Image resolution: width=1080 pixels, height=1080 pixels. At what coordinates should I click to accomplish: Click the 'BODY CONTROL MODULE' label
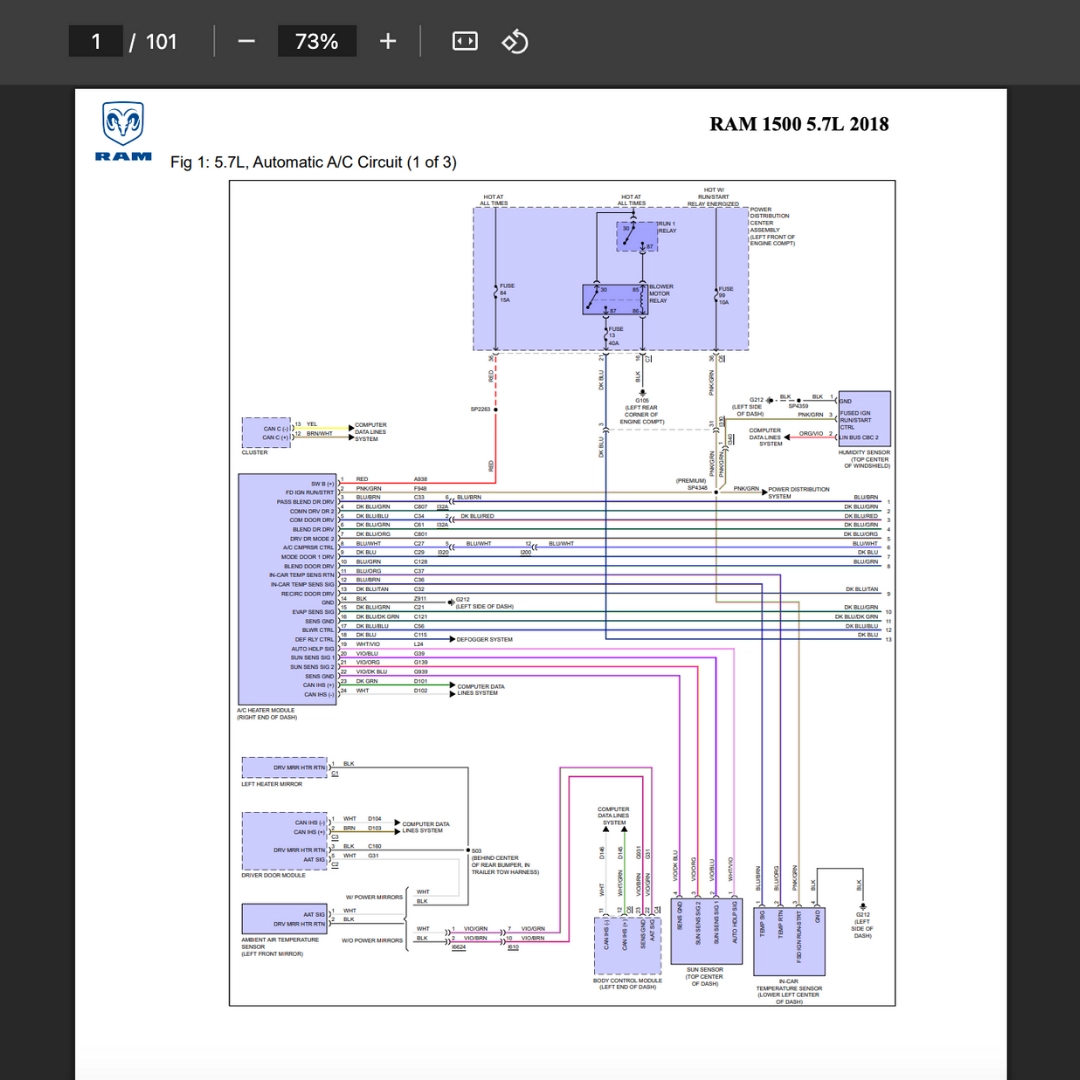click(627, 984)
